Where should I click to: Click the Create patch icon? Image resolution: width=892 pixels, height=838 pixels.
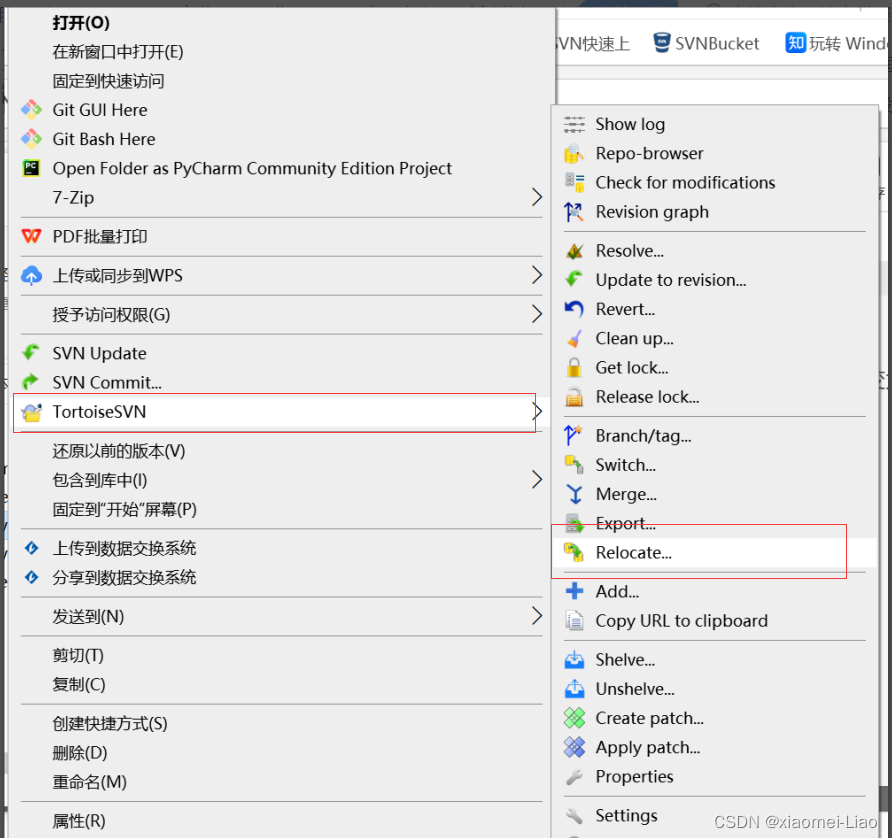pyautogui.click(x=574, y=718)
